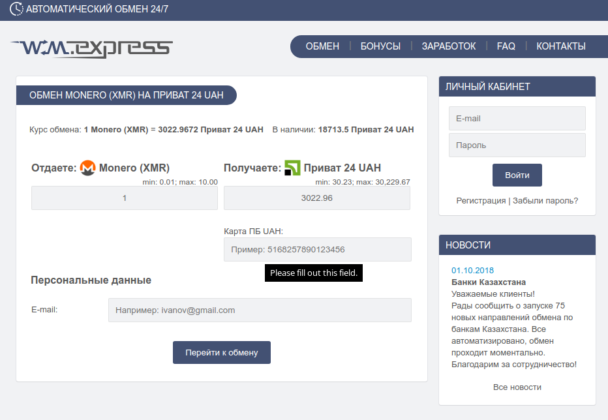The image size is (608, 420).
Task: Focus the login E-mail field in Личный кабинет
Action: [x=517, y=118]
